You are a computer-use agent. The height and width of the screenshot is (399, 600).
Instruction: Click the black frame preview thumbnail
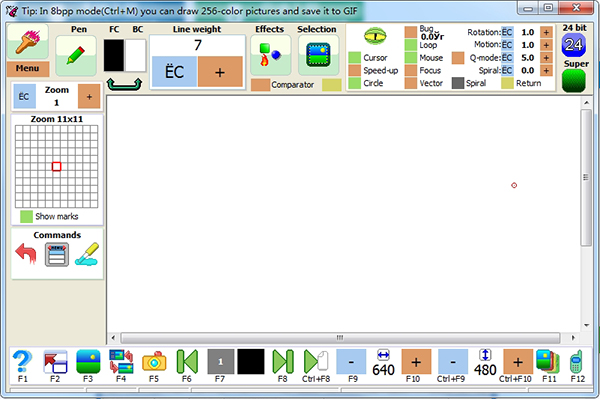pyautogui.click(x=251, y=362)
